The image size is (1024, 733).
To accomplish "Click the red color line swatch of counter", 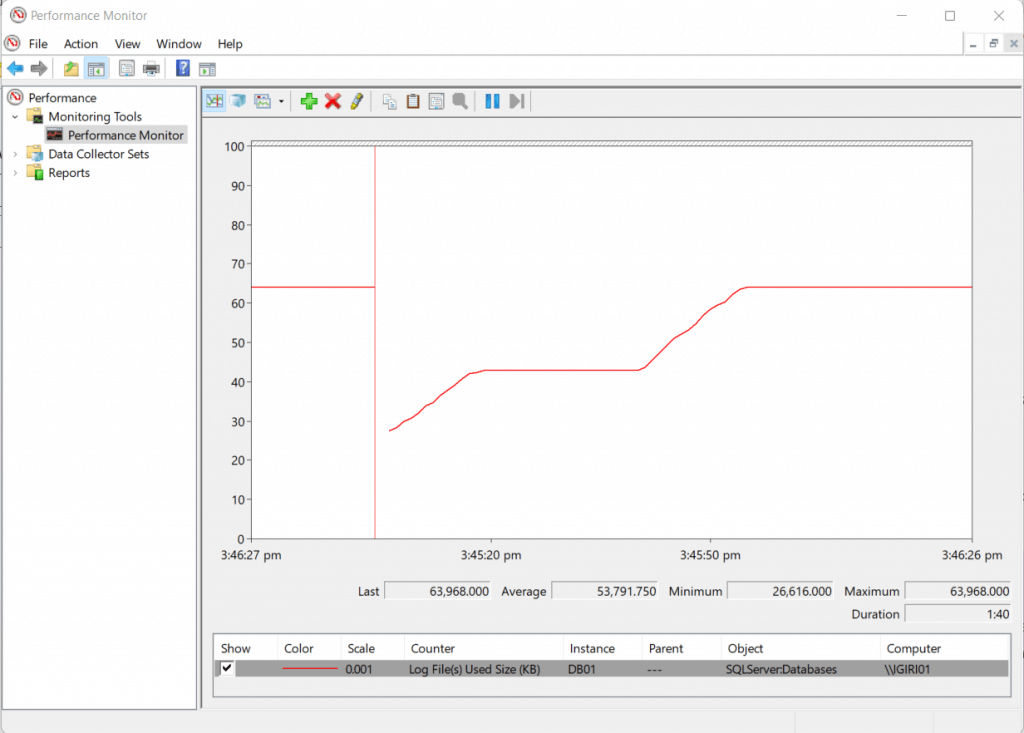I will coord(309,670).
